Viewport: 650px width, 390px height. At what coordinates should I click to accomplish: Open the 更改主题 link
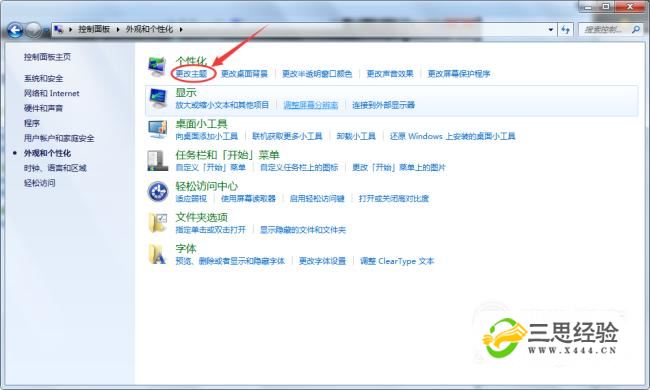click(x=191, y=74)
